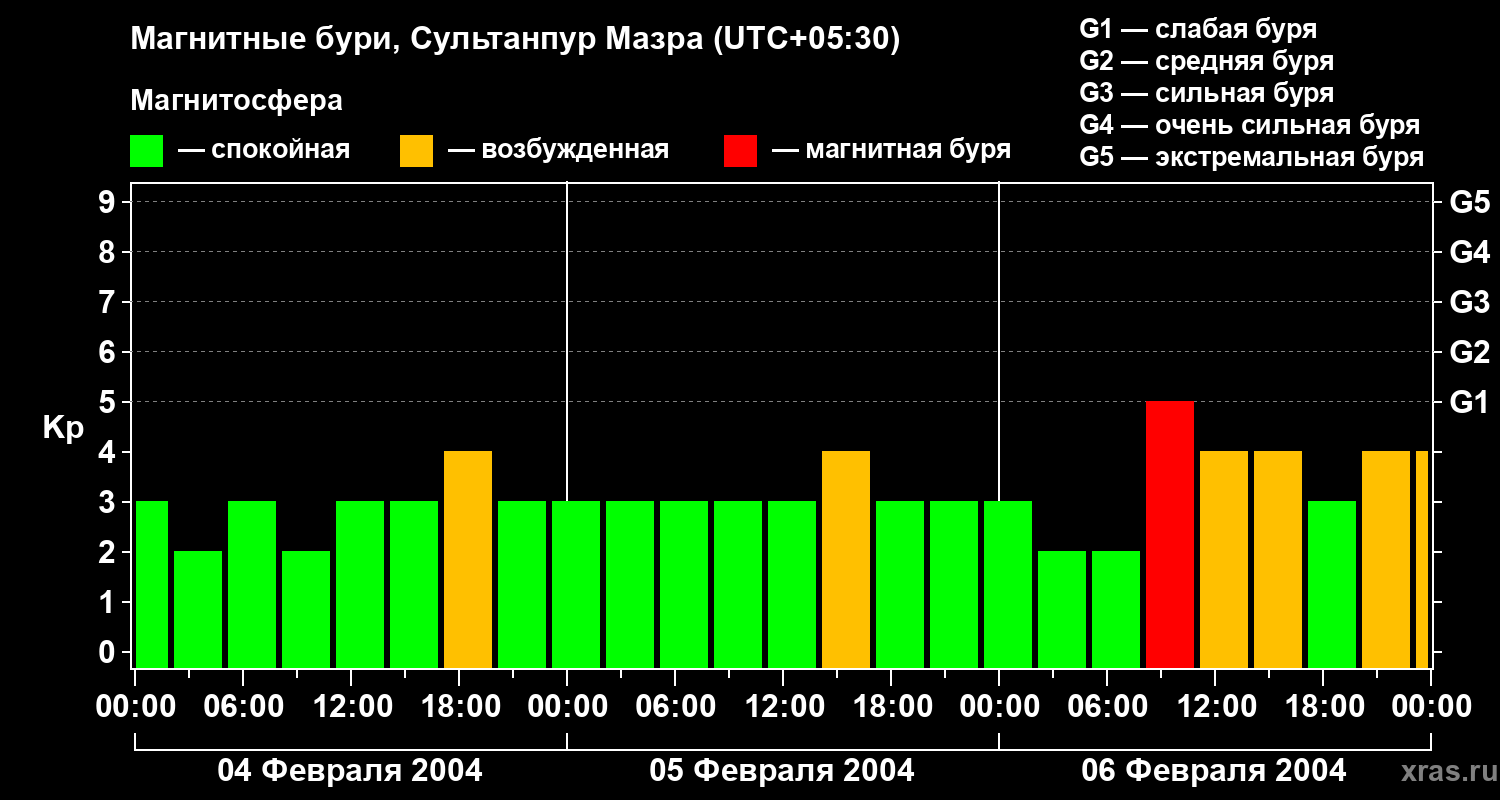The width and height of the screenshot is (1500, 800).
Task: Click the green спокойная legend swatch
Action: (146, 151)
